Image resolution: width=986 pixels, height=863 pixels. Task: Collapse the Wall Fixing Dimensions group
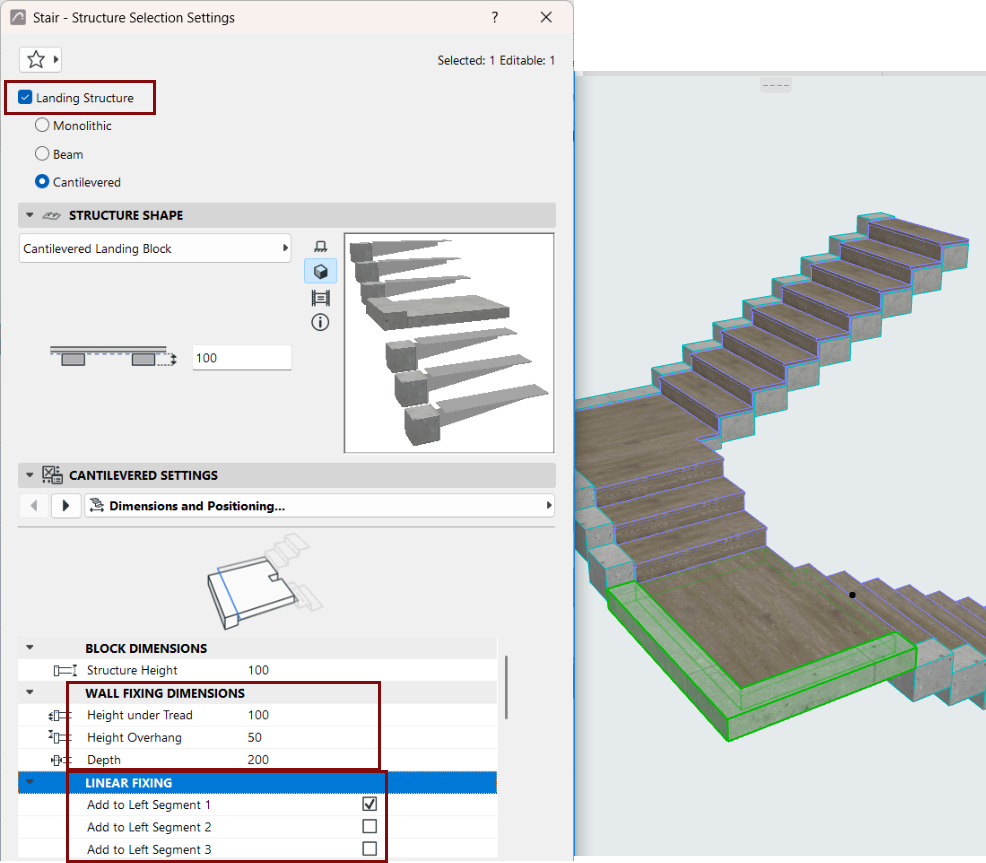(30, 693)
